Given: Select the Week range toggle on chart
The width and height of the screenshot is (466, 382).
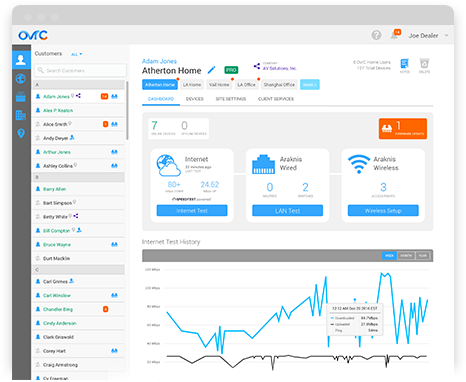Looking at the screenshot, I should (389, 256).
